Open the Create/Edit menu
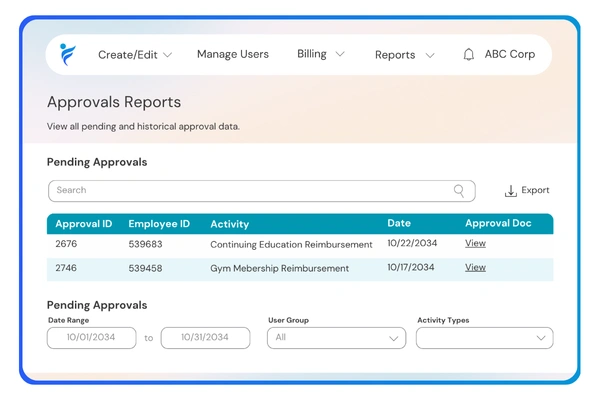600x400 pixels. (127, 55)
